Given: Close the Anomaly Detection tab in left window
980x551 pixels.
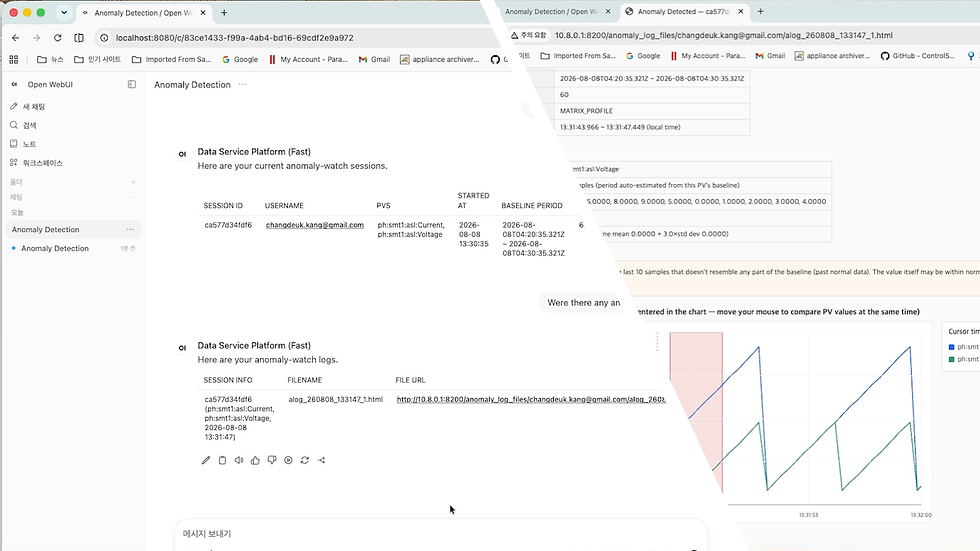Looking at the screenshot, I should 202,12.
